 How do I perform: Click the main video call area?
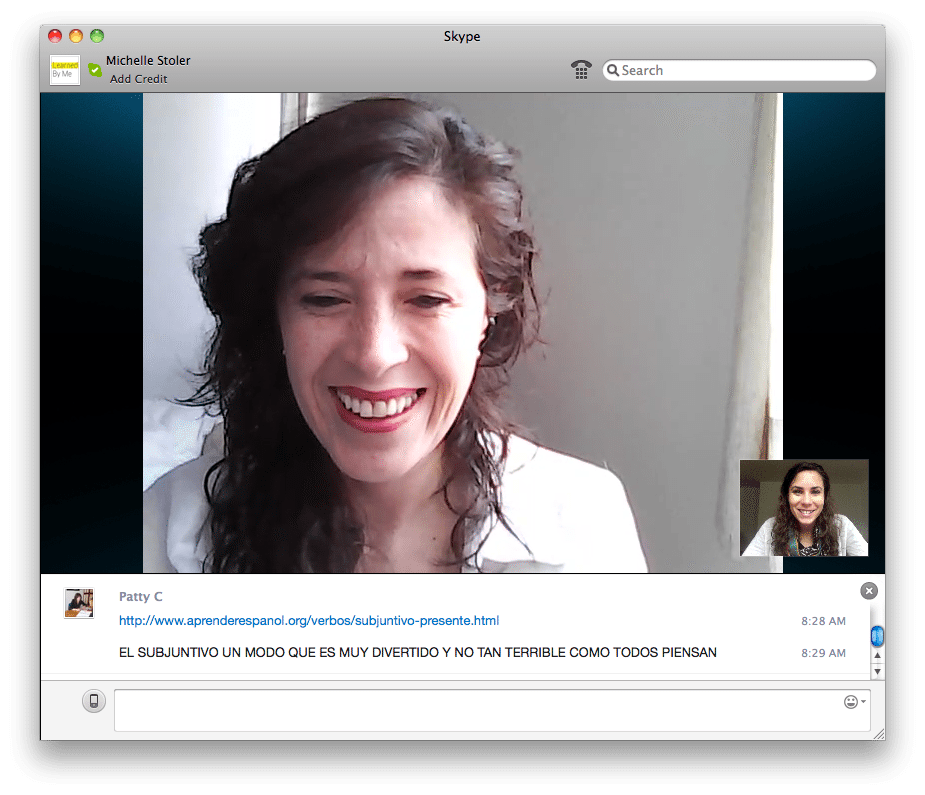(460, 330)
